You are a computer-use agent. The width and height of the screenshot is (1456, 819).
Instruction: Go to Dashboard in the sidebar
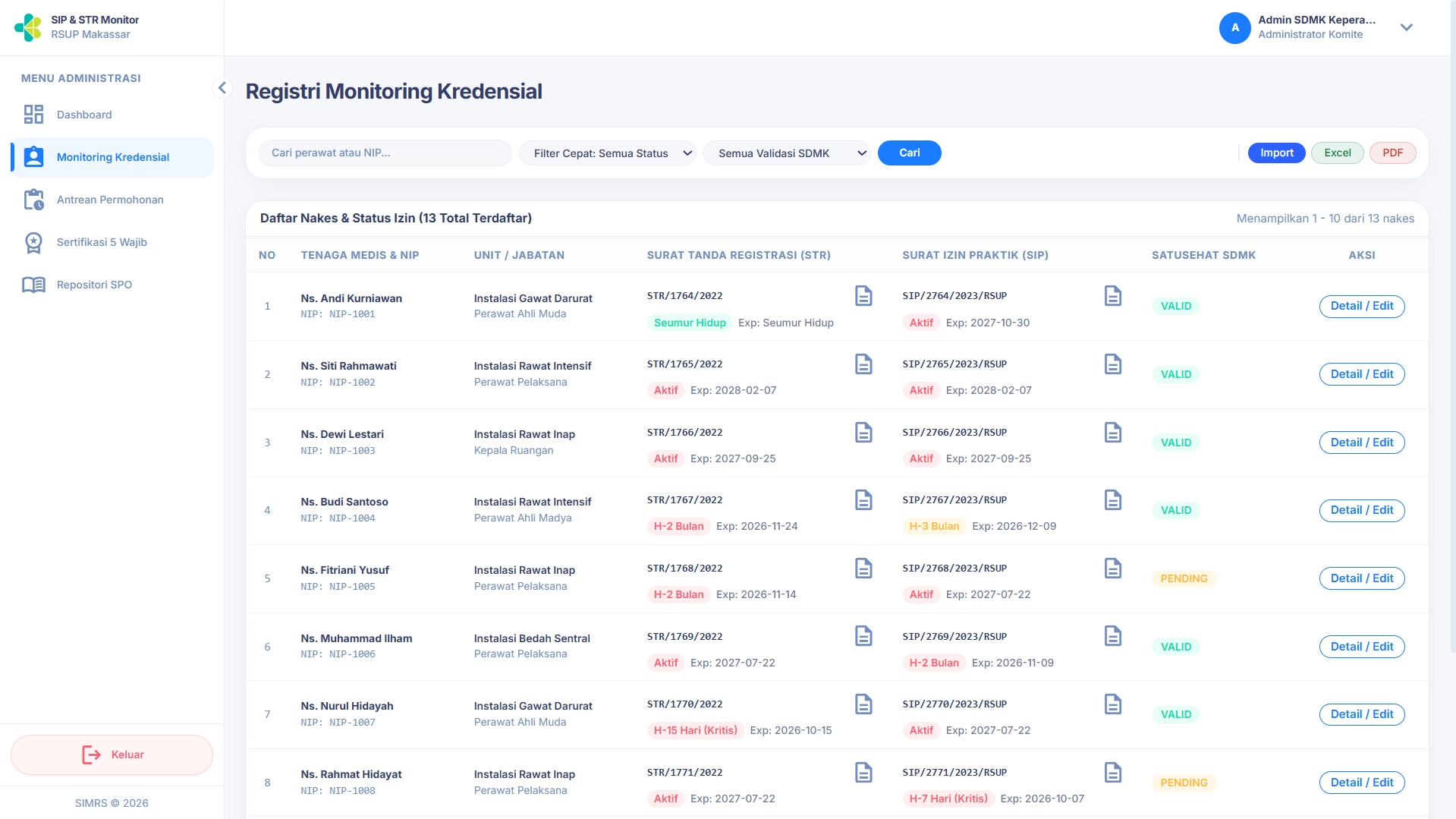(x=112, y=115)
